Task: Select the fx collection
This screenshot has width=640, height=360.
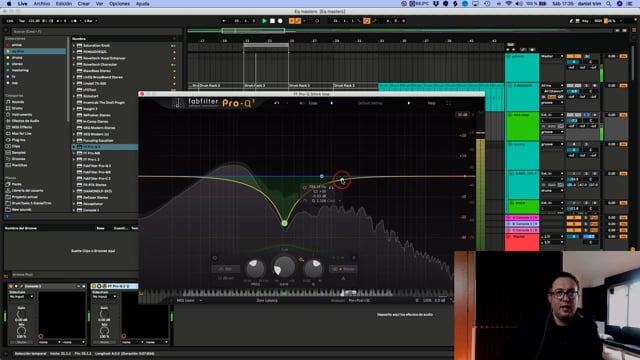Action: 13,76
